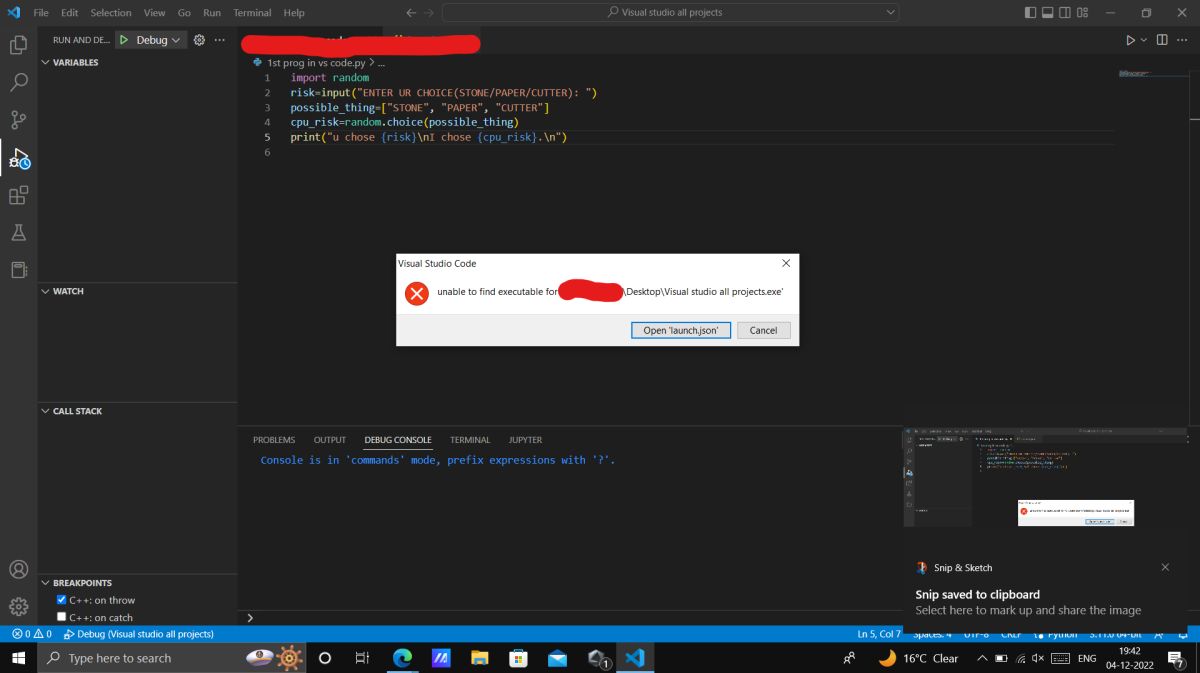Open the Explorer view in activity bar
The image size is (1200, 673).
pos(18,45)
